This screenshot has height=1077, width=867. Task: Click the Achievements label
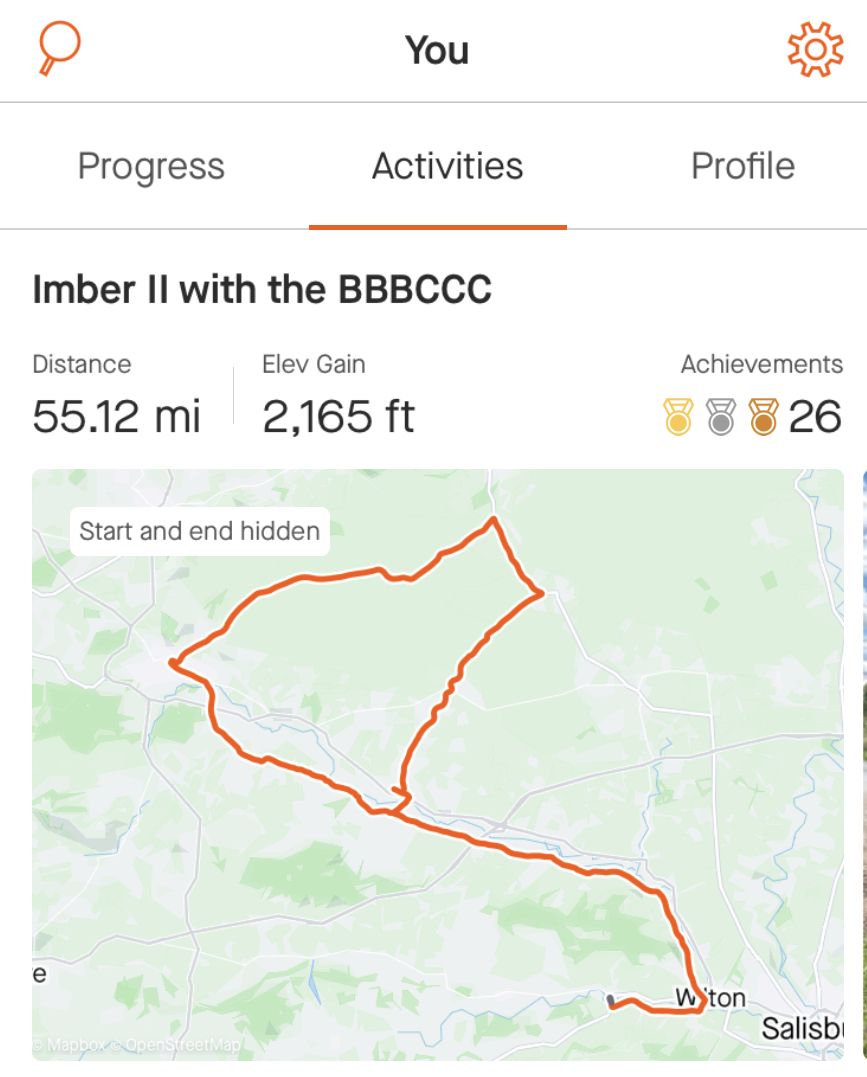coord(761,364)
